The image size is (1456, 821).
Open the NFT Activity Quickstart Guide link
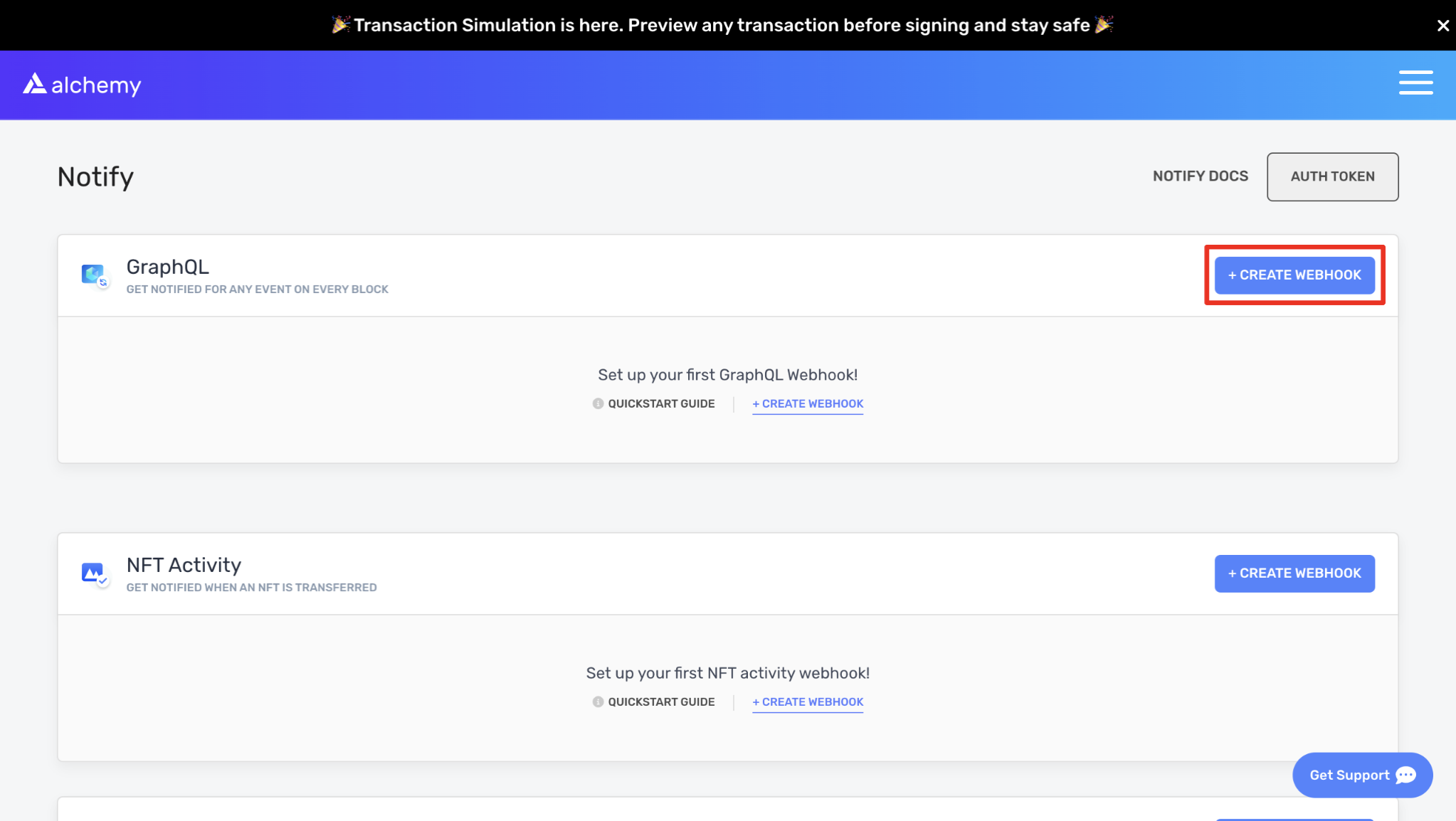click(x=660, y=701)
